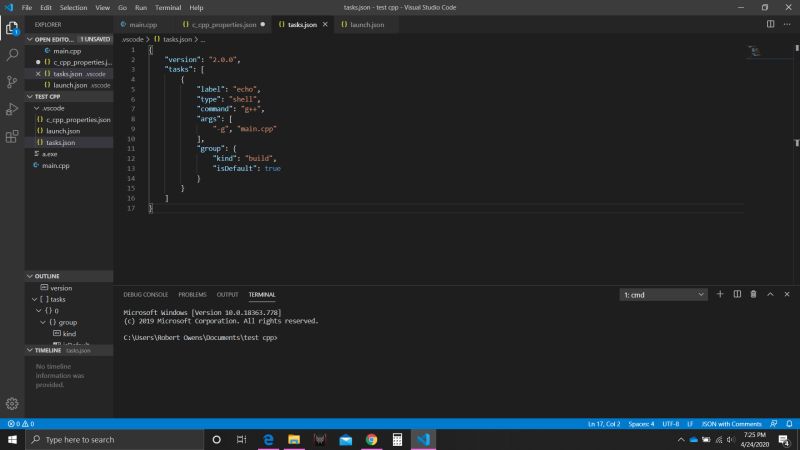The image size is (800, 450).
Task: Open the Mail app from taskbar
Action: coord(345,439)
